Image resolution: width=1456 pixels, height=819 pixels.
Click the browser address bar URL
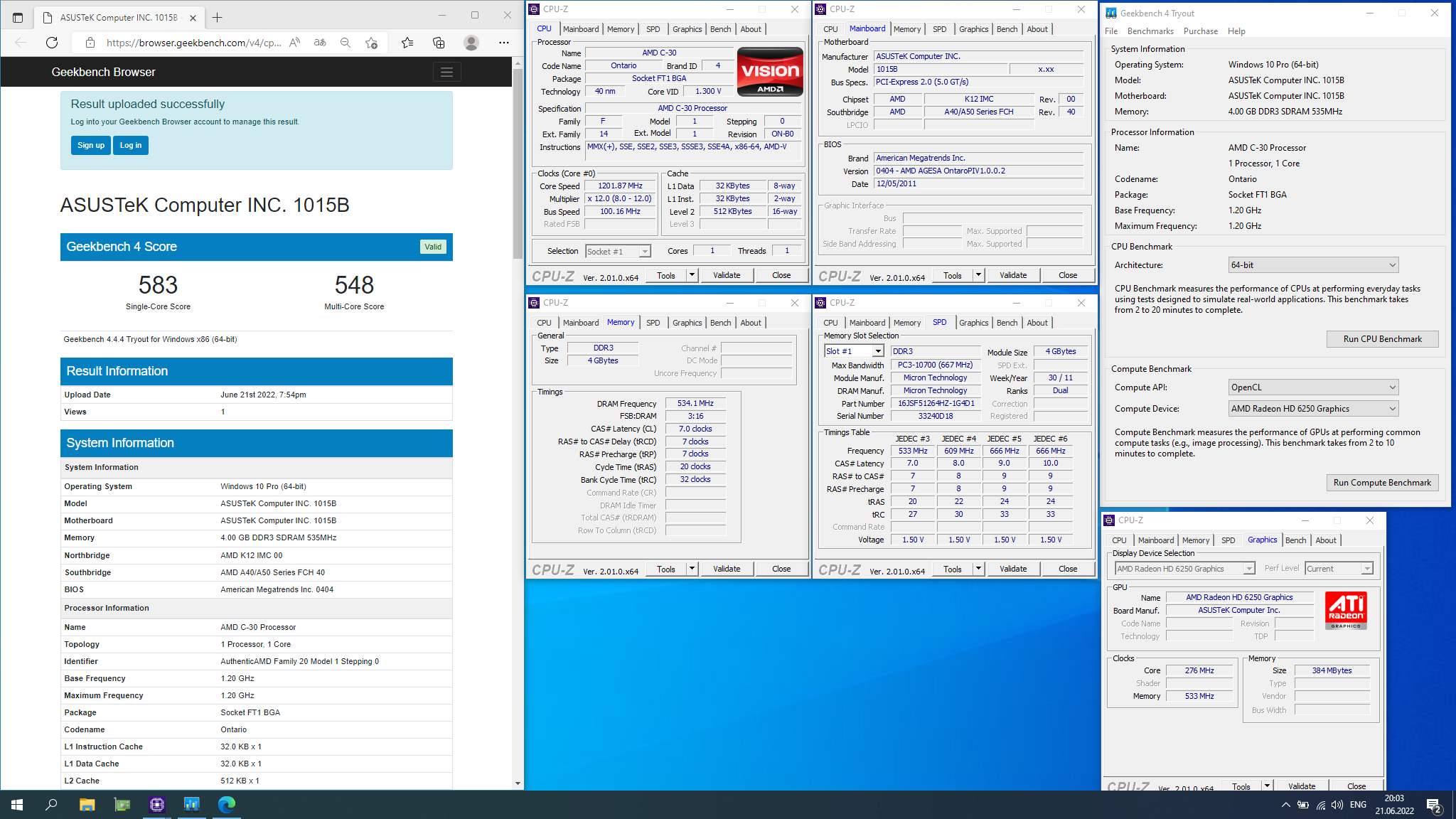(193, 43)
